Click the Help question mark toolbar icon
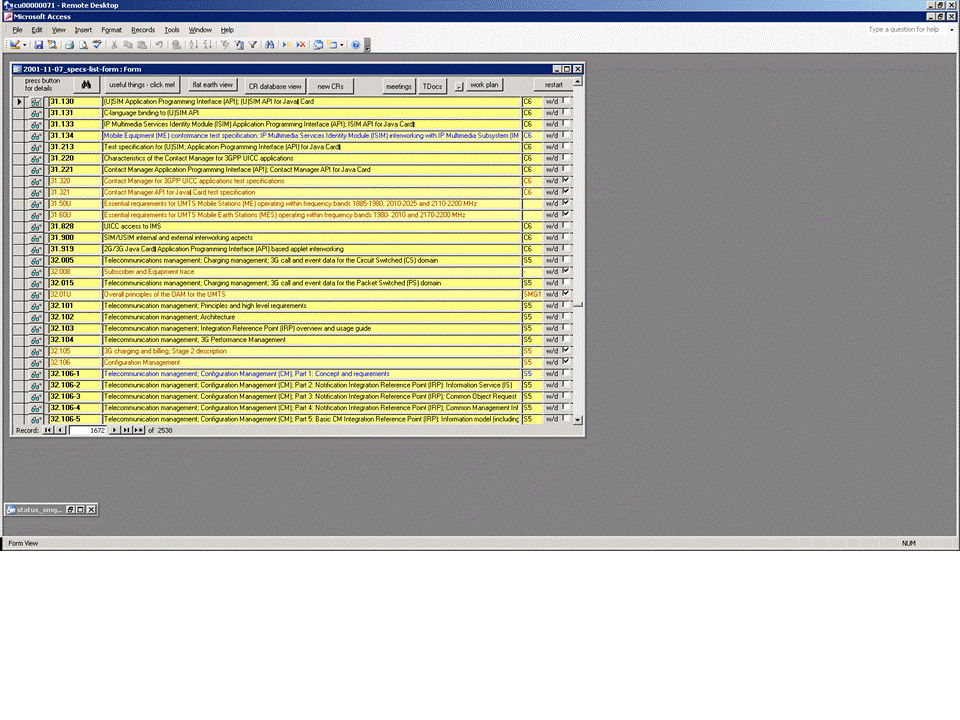 coord(356,45)
